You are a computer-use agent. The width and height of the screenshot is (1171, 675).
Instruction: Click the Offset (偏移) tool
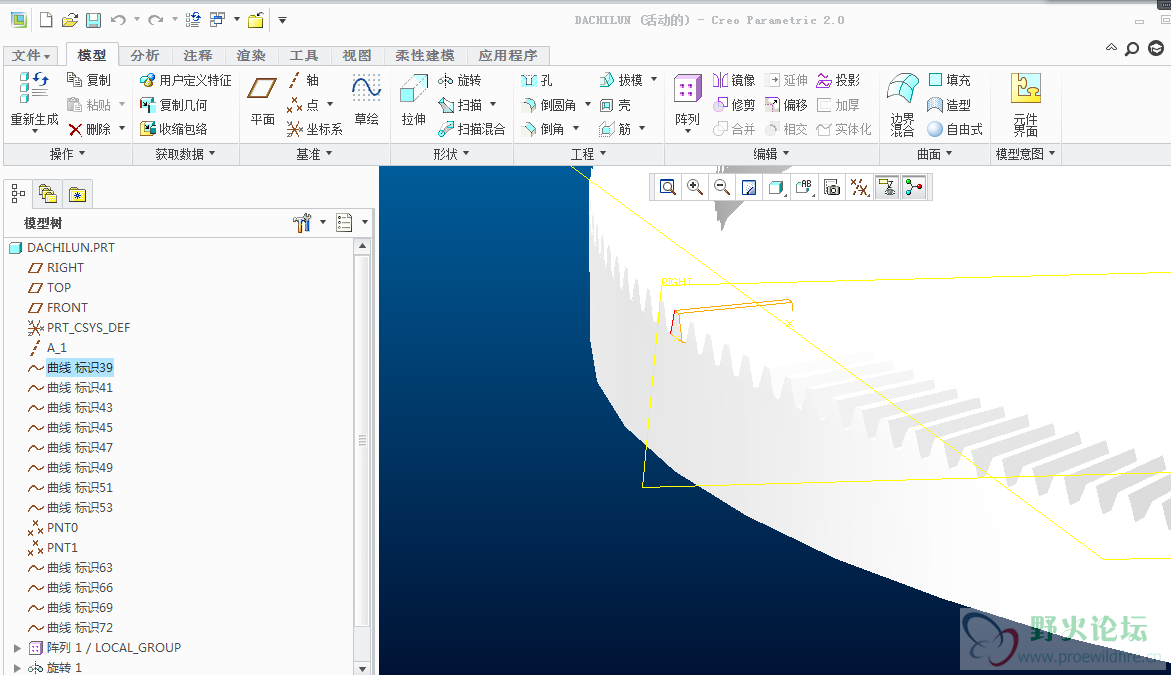pos(786,105)
